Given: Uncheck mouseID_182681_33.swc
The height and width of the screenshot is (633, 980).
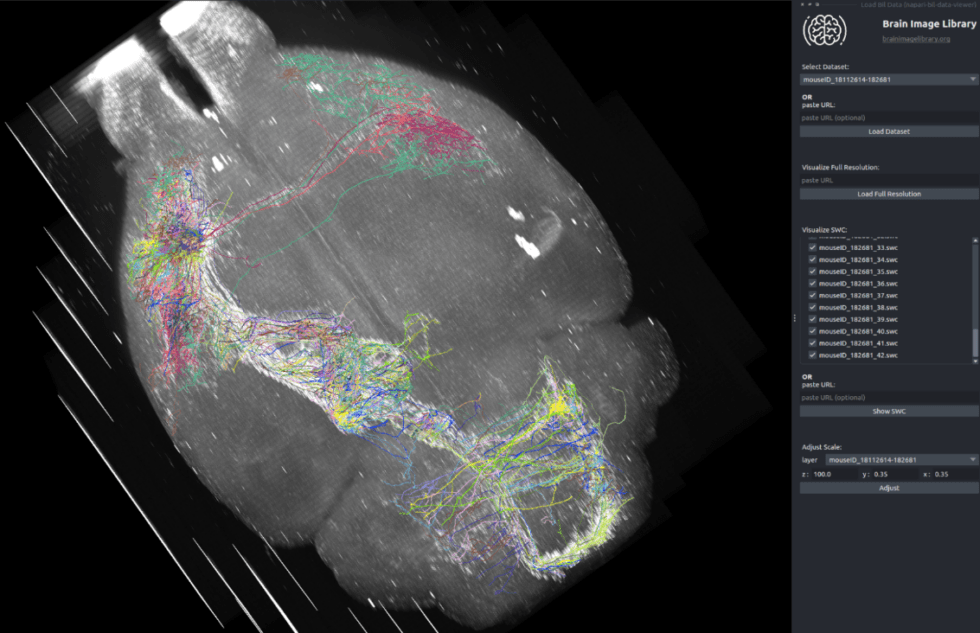Looking at the screenshot, I should 812,247.
